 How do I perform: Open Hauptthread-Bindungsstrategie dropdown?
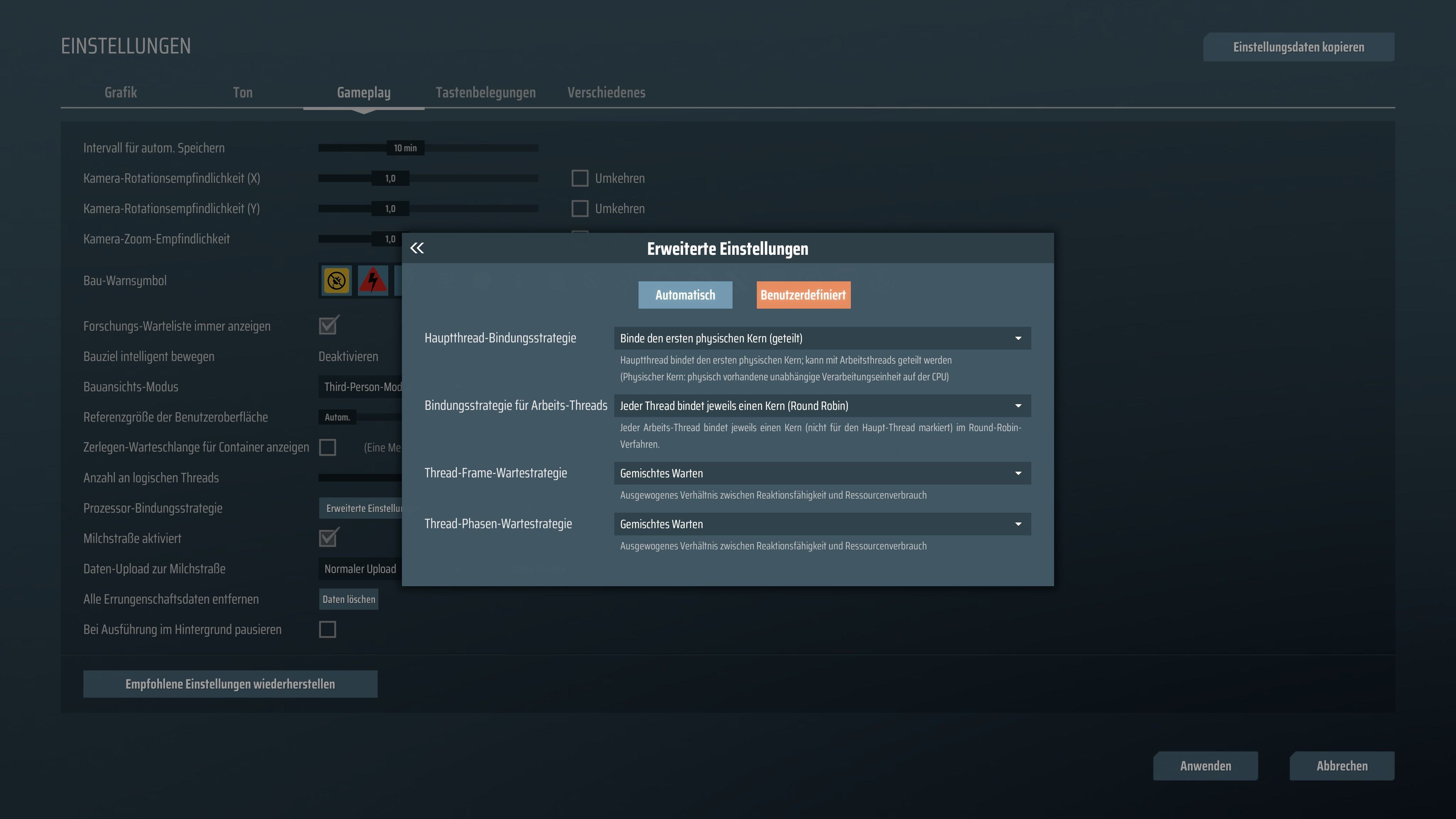click(822, 338)
